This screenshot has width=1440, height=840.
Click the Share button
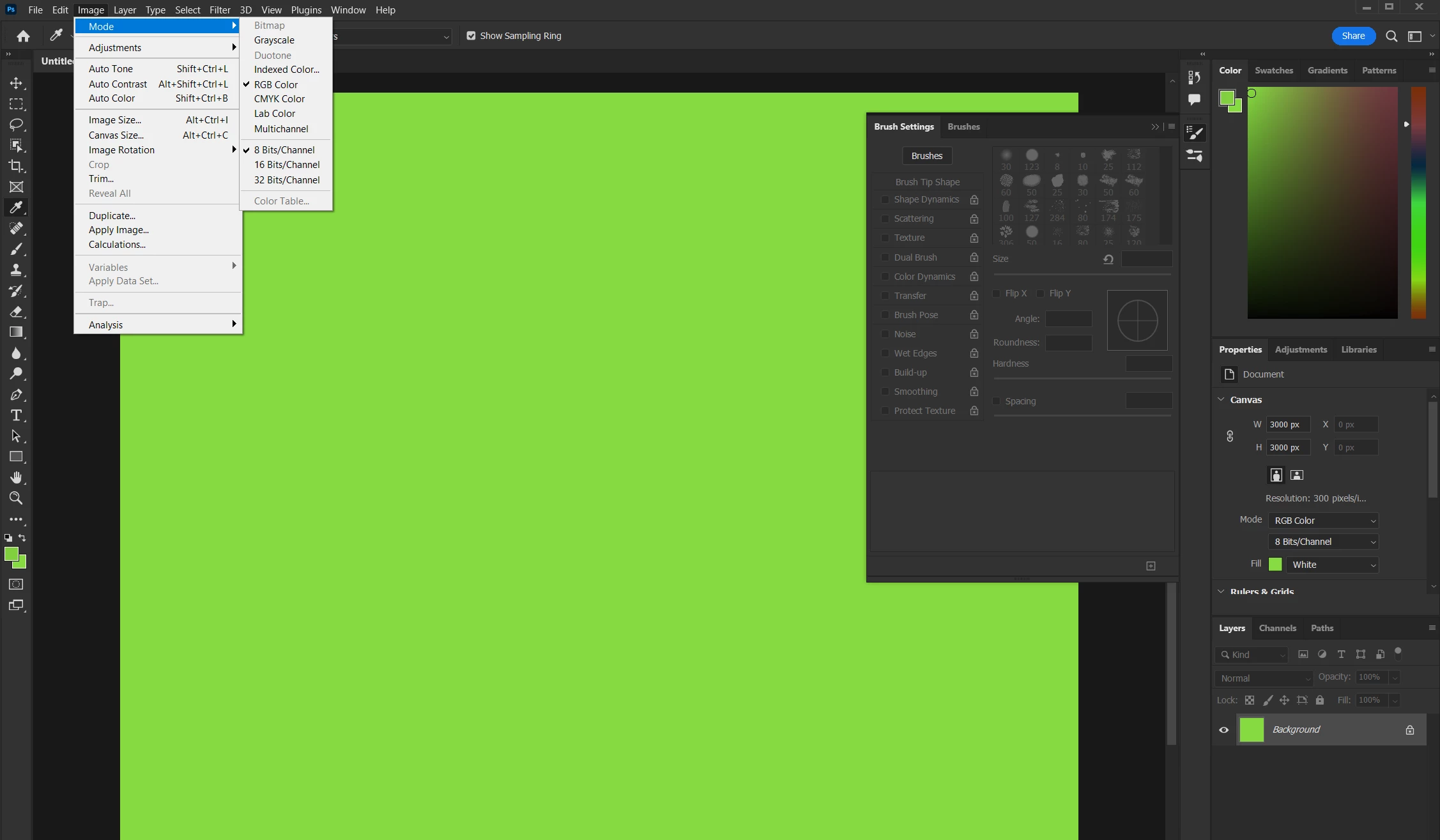point(1353,36)
